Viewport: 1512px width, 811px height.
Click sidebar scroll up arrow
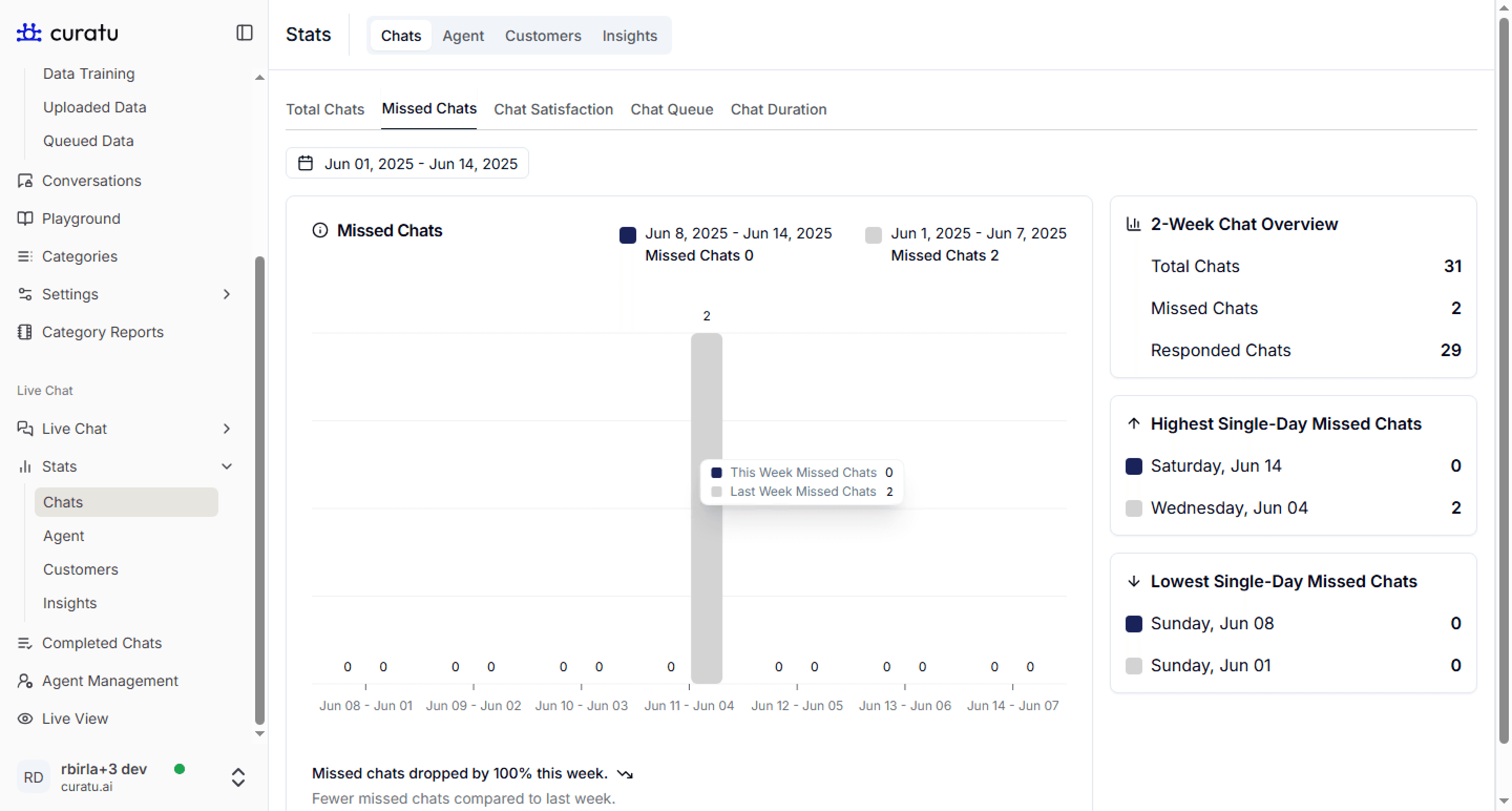pos(259,78)
